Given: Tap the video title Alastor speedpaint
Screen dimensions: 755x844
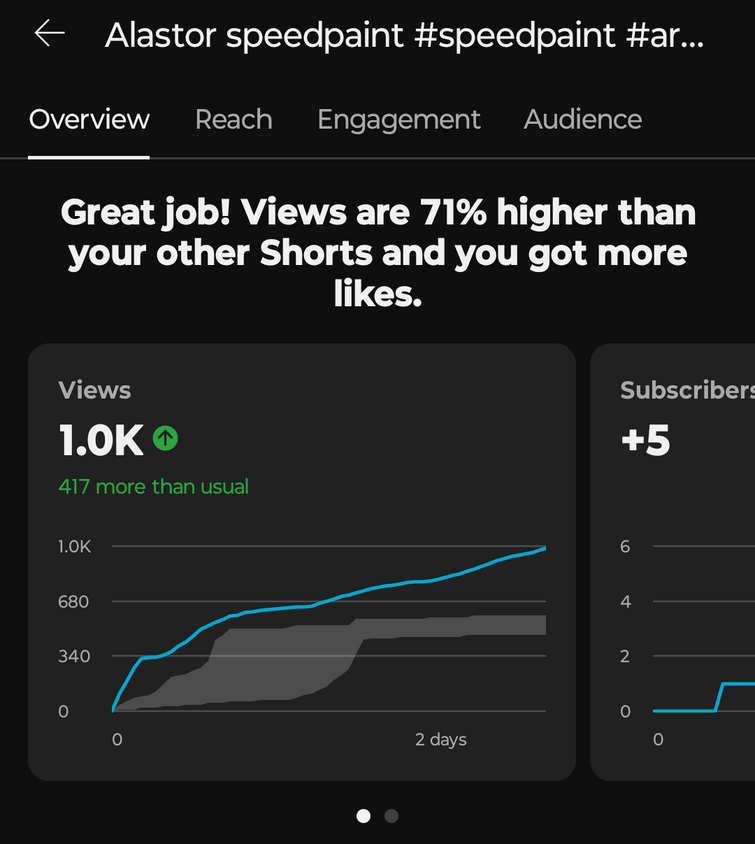Looking at the screenshot, I should click(x=404, y=36).
